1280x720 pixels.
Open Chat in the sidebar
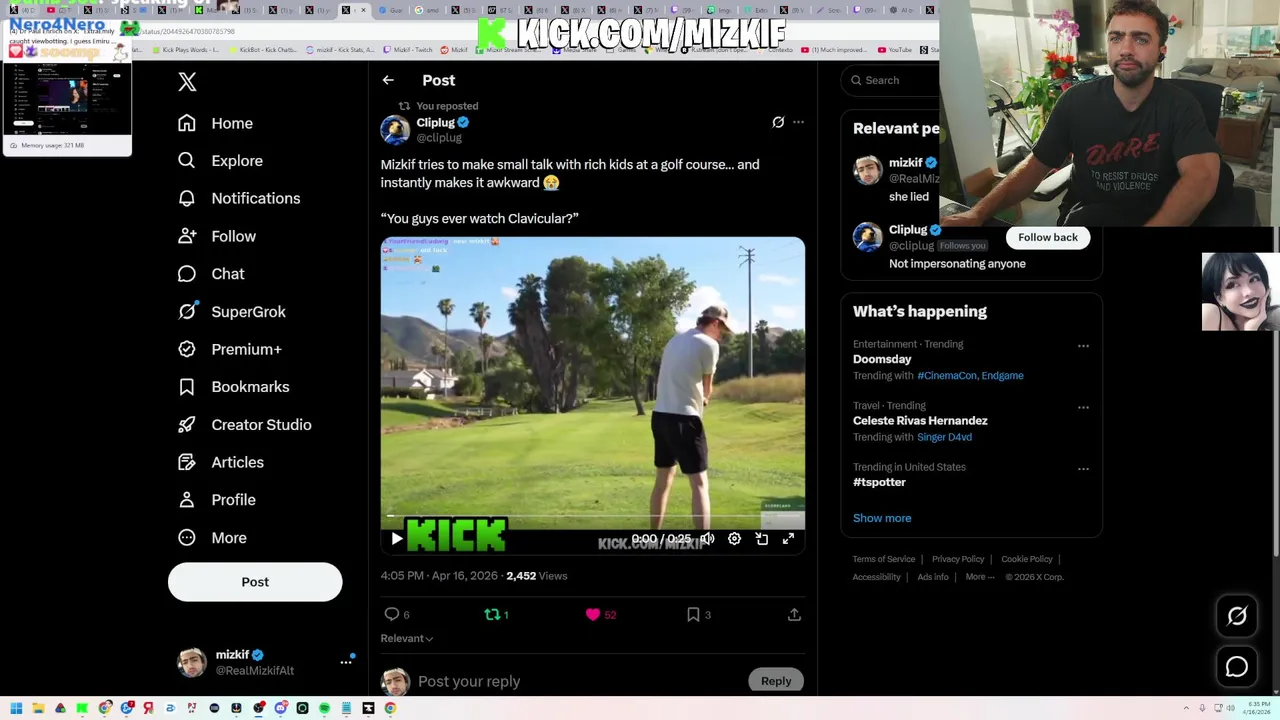(211, 274)
